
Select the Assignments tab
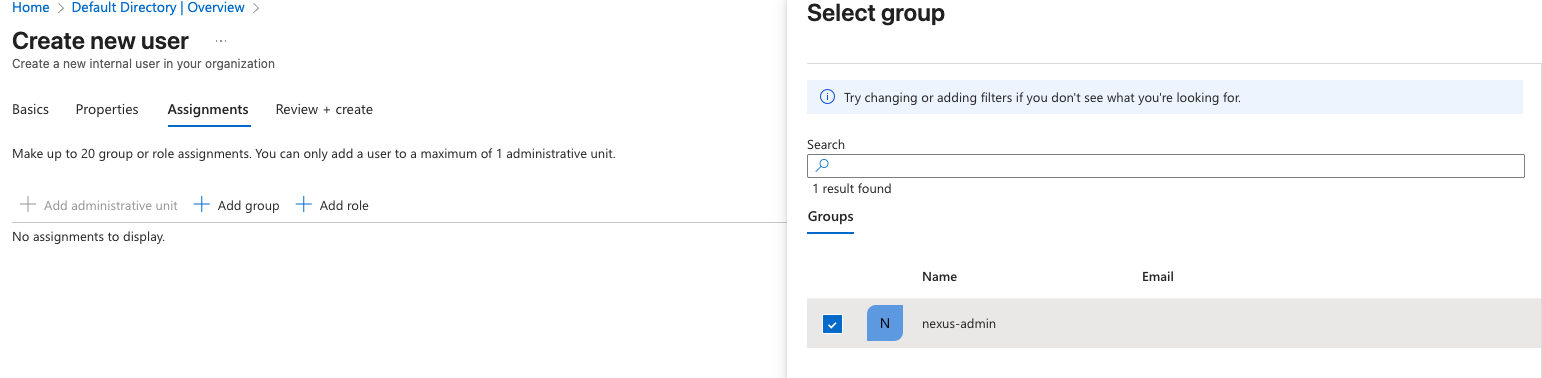208,109
